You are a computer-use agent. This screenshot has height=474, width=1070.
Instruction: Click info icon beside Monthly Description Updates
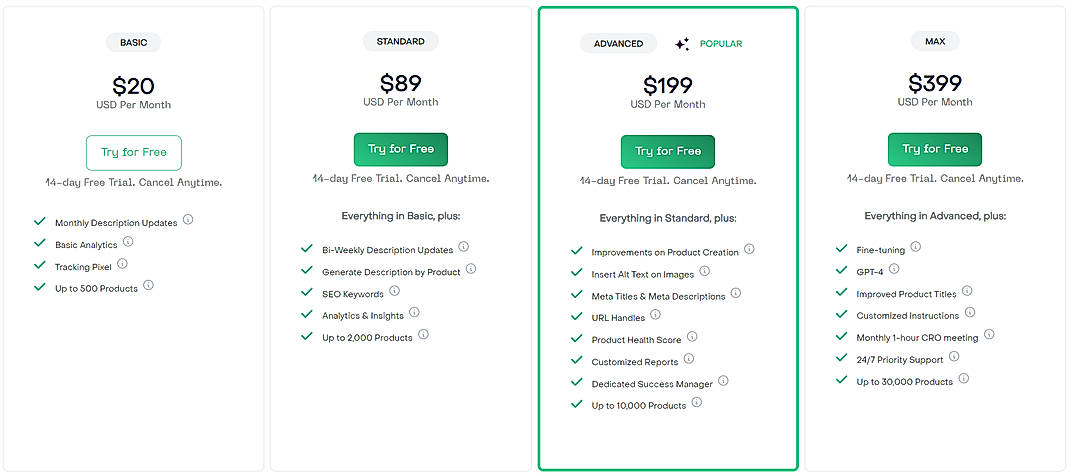click(187, 221)
